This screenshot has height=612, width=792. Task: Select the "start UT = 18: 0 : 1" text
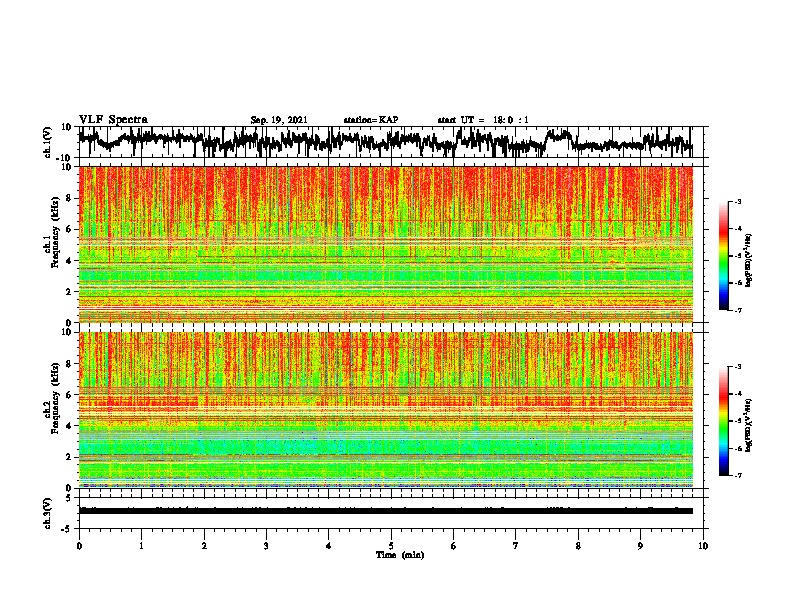click(483, 120)
